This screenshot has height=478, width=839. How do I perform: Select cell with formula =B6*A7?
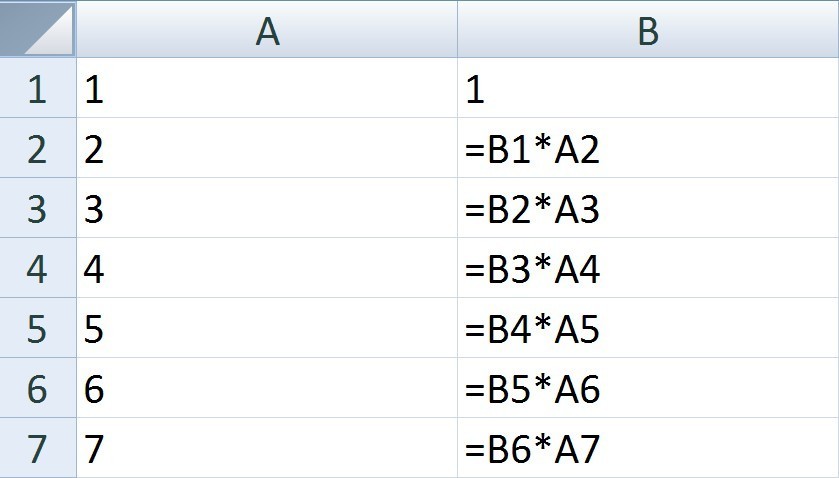pos(648,448)
